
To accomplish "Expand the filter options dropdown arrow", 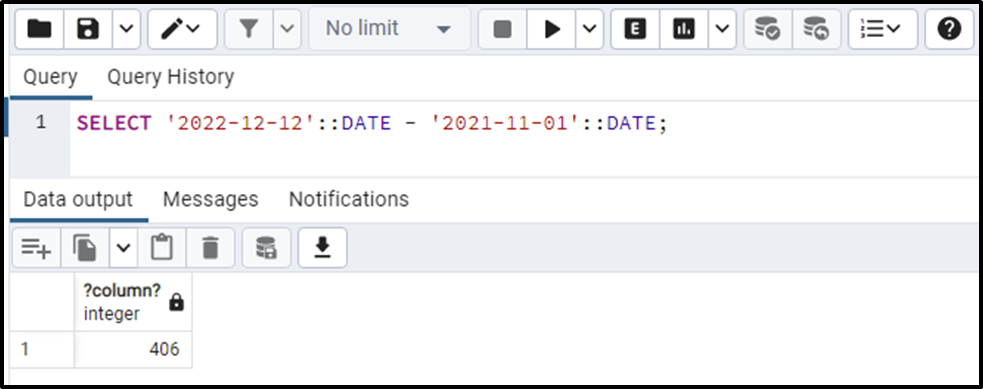I will (287, 29).
